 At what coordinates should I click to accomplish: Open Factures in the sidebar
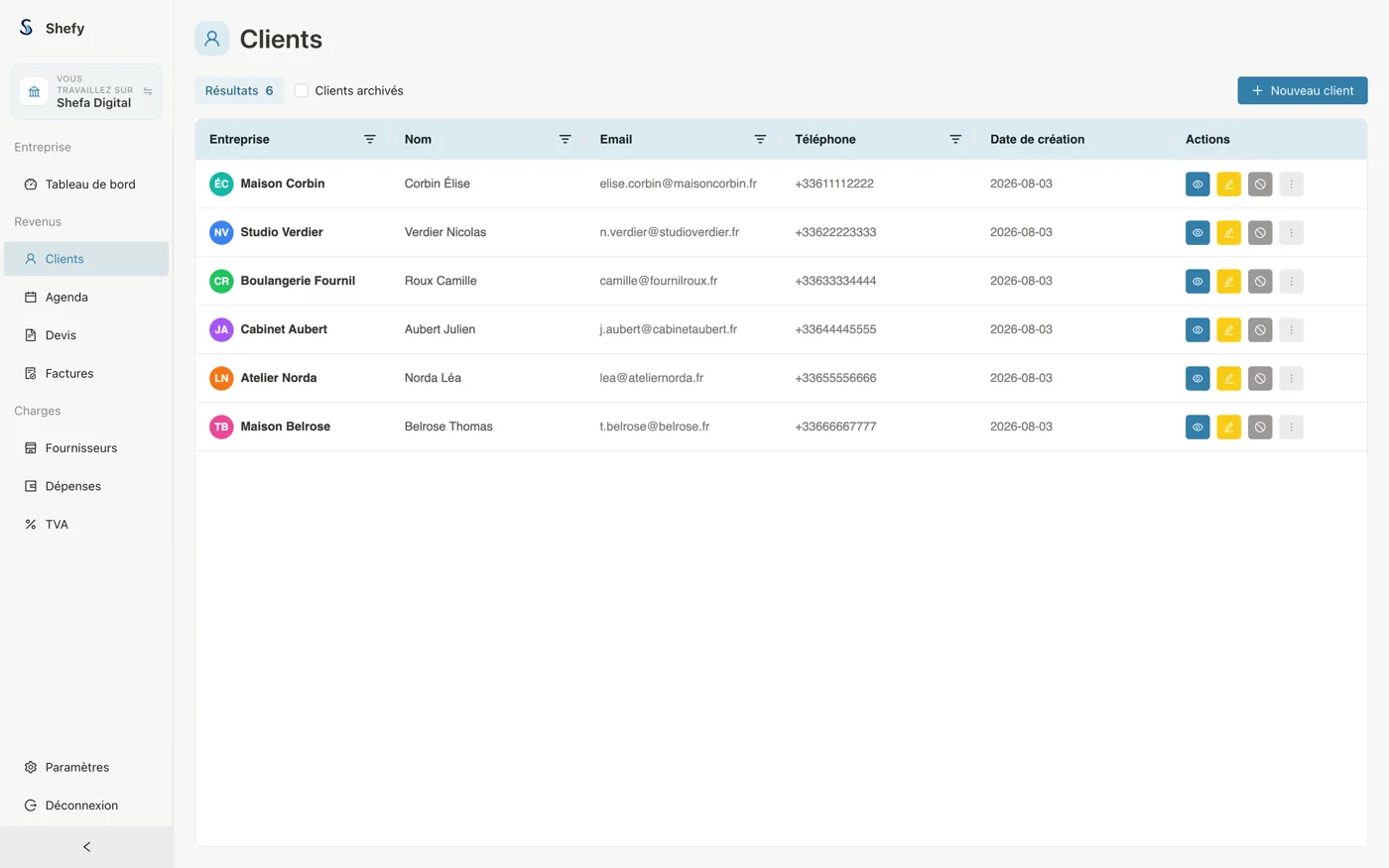pos(86,374)
